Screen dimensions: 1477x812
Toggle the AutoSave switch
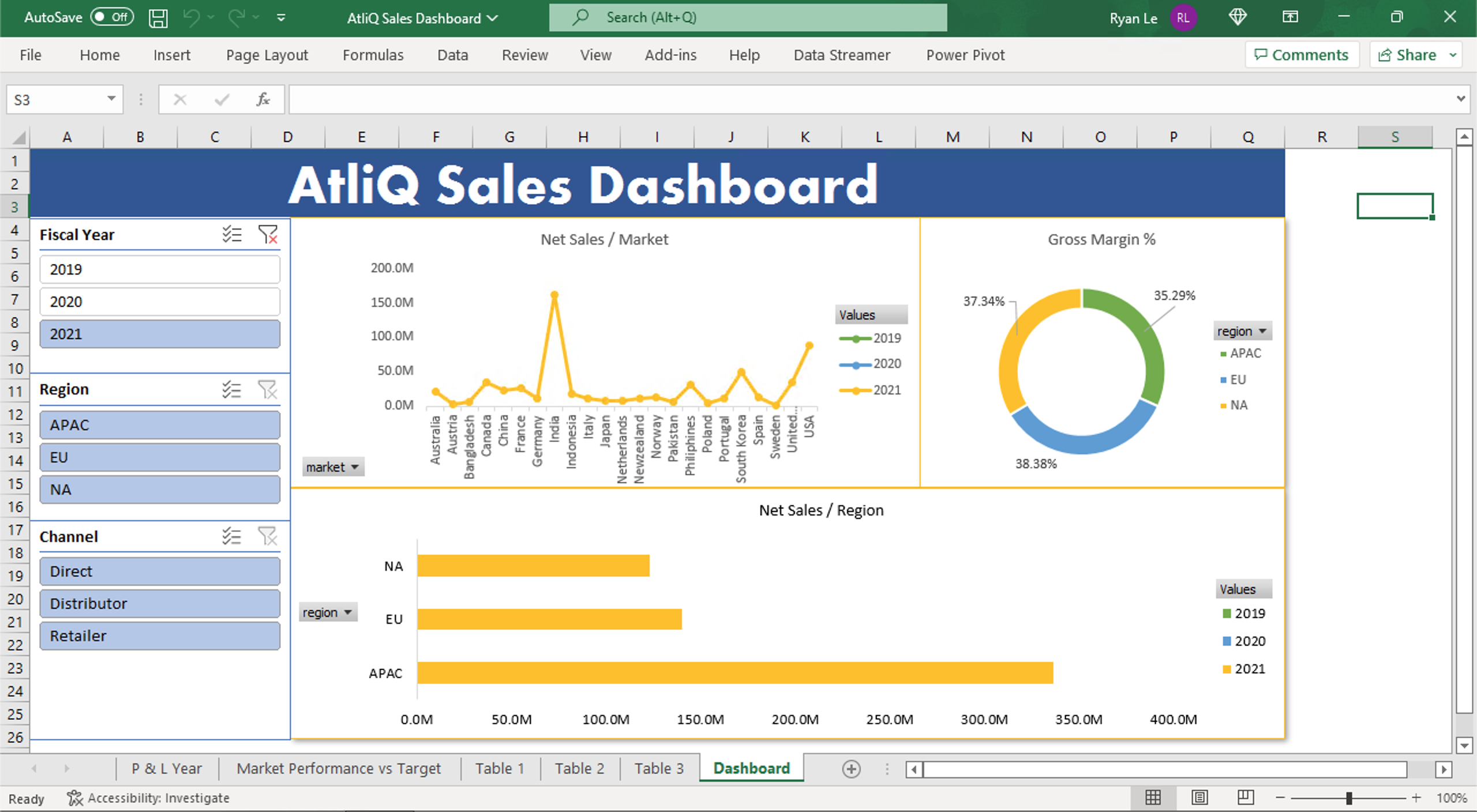[112, 17]
